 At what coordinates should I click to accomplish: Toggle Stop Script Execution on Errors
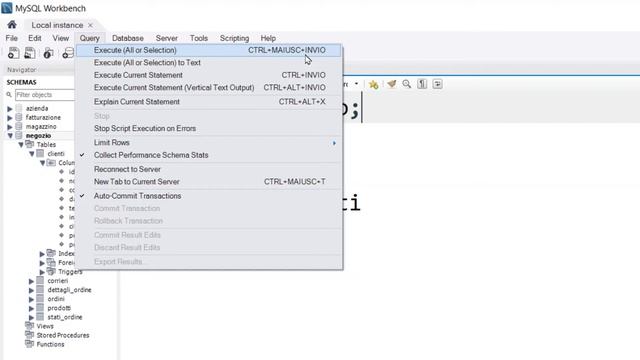pos(209,129)
